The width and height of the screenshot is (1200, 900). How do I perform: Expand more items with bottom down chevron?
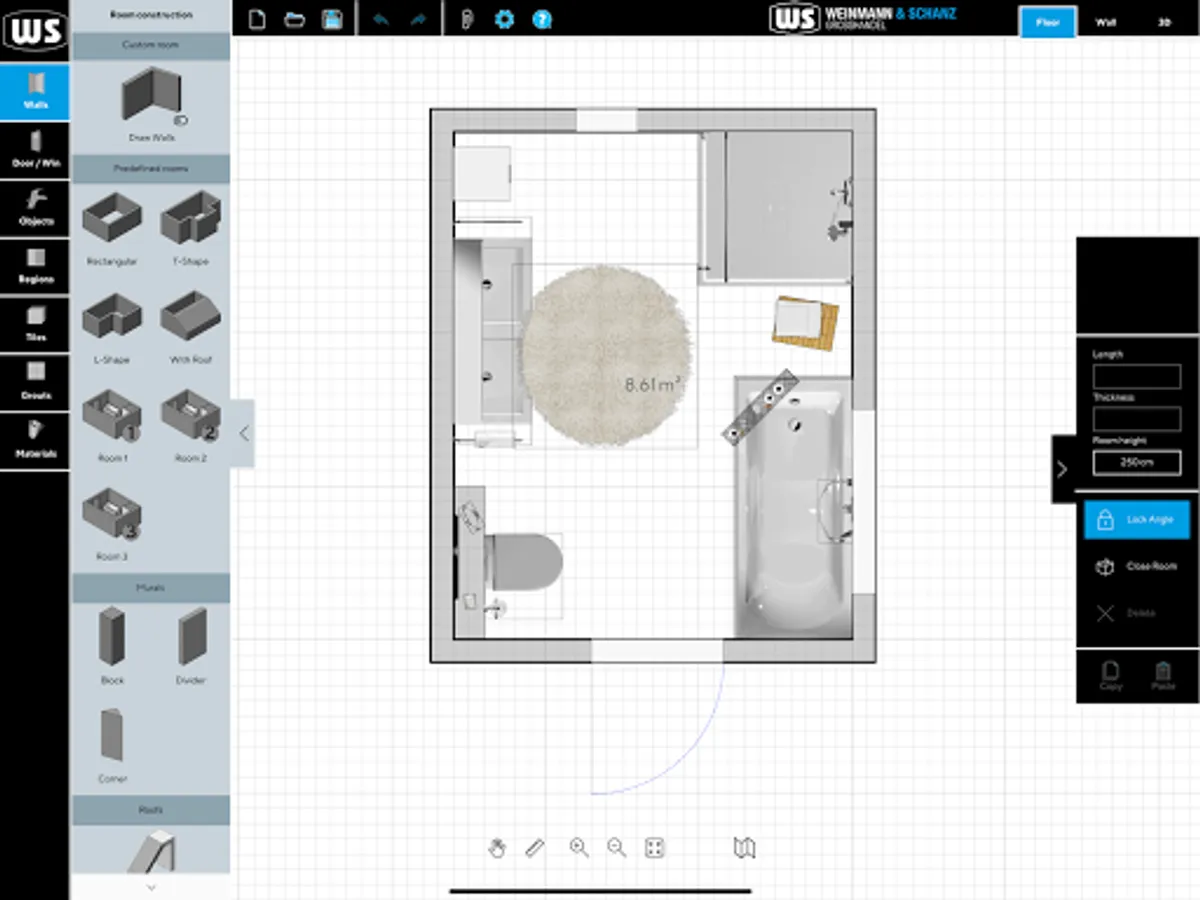coord(151,887)
